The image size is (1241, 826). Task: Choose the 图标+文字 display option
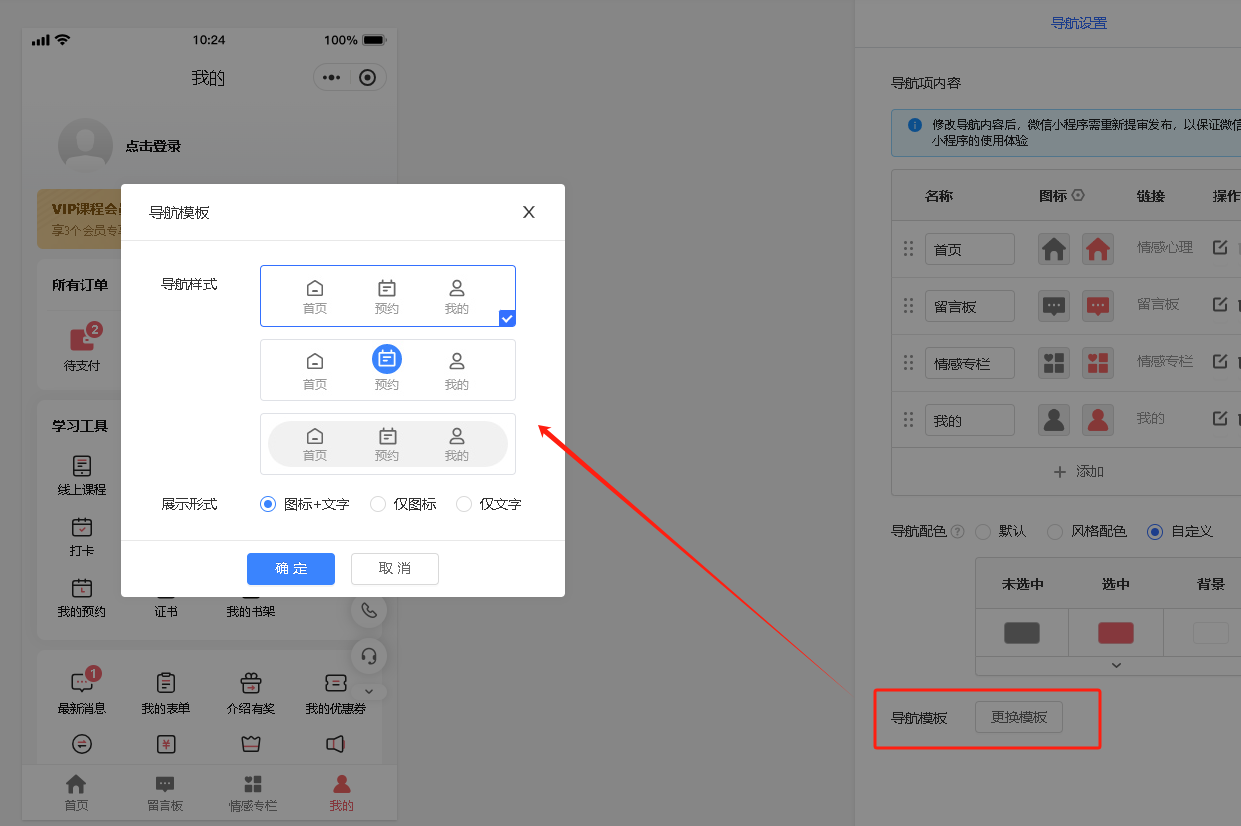[x=305, y=504]
